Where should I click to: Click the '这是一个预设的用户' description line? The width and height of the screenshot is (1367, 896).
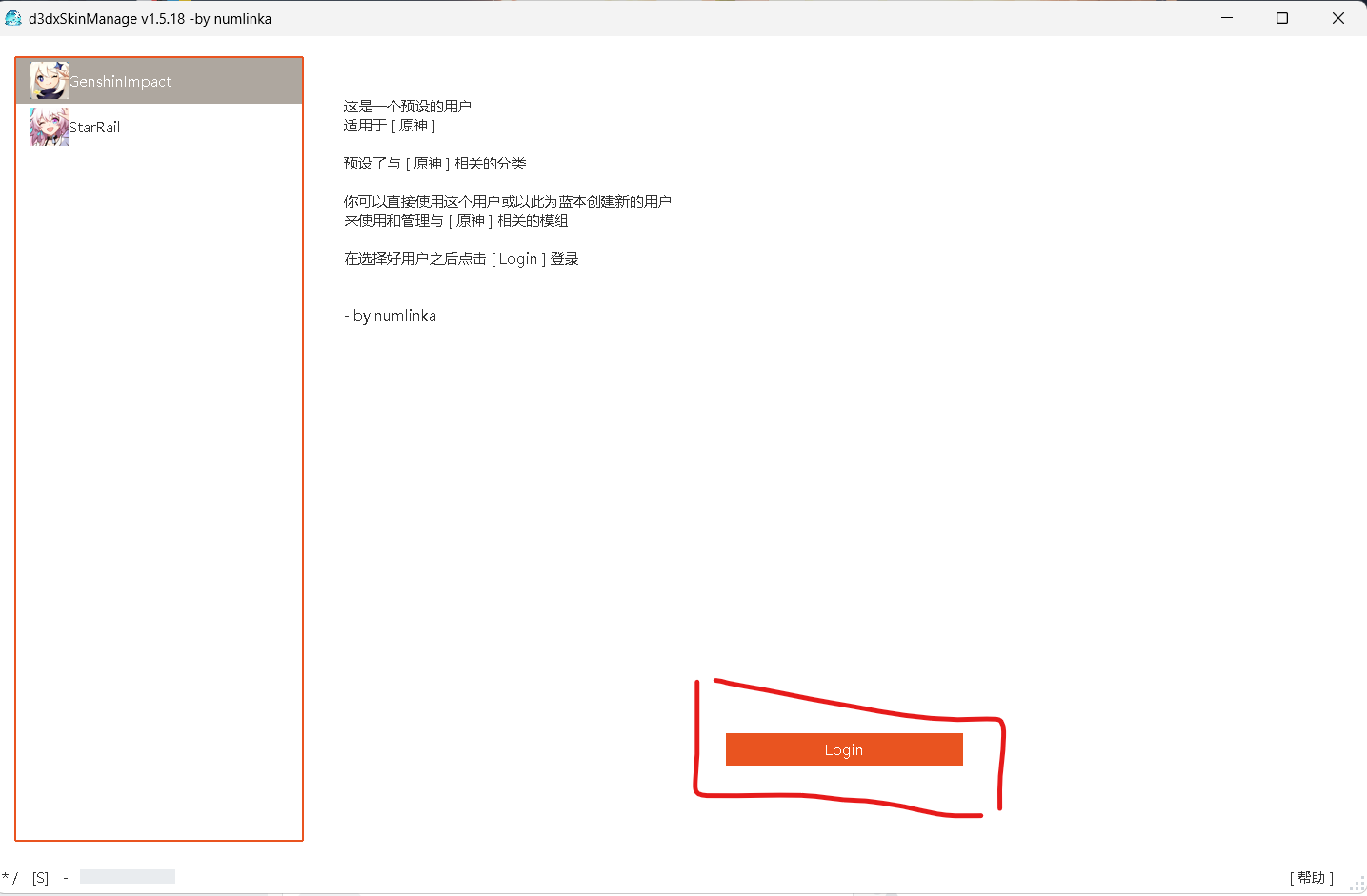(408, 107)
